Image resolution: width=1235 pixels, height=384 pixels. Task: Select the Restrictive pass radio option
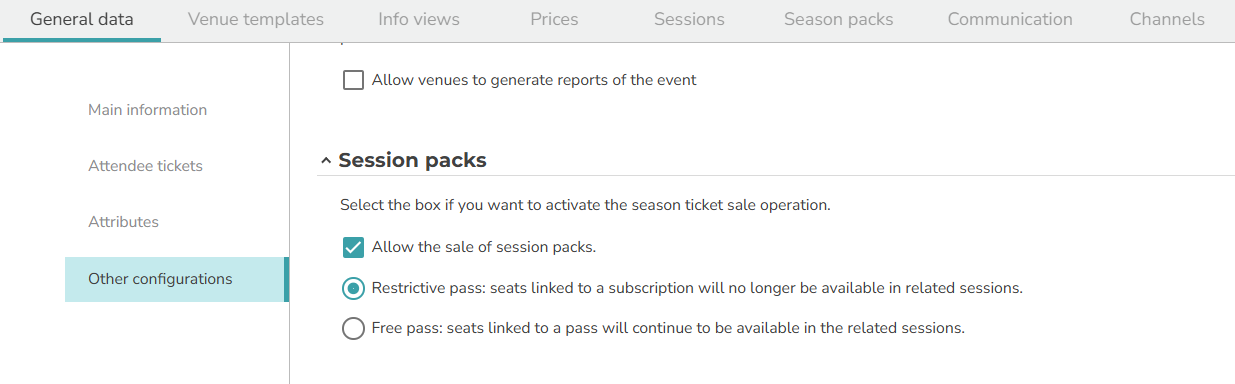[x=353, y=288]
